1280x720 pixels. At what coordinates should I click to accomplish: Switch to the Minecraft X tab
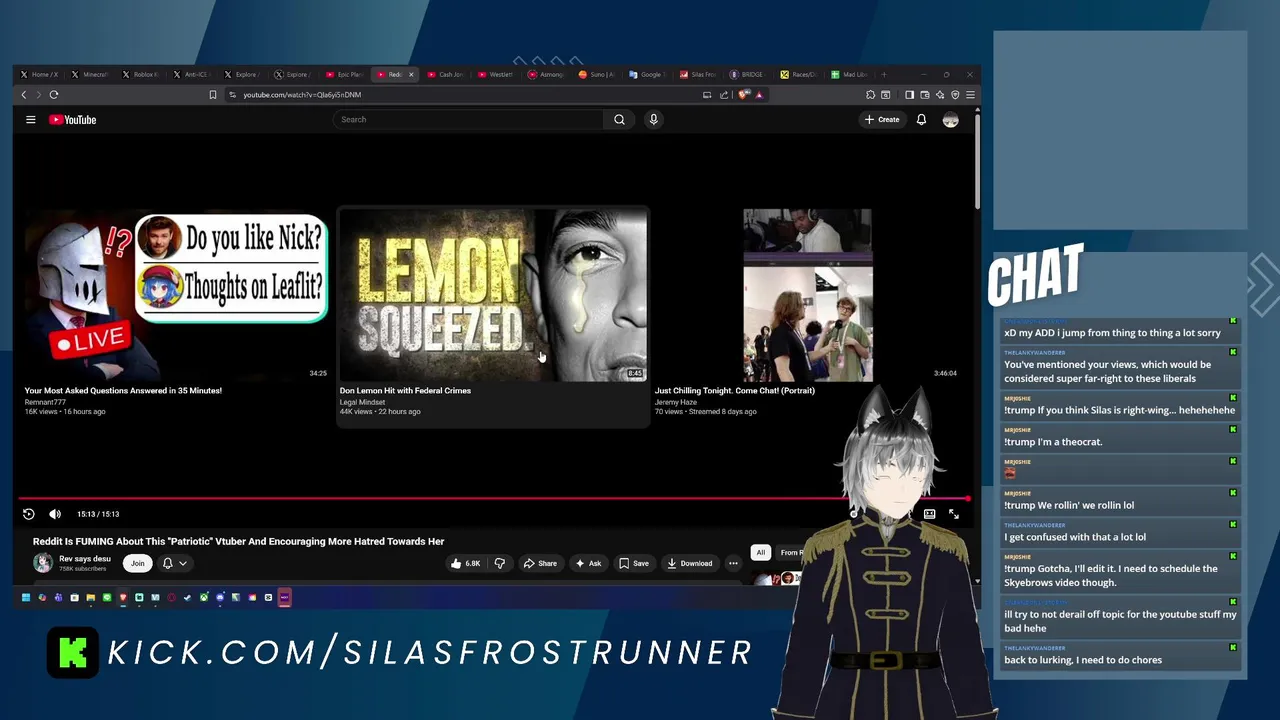click(x=90, y=74)
